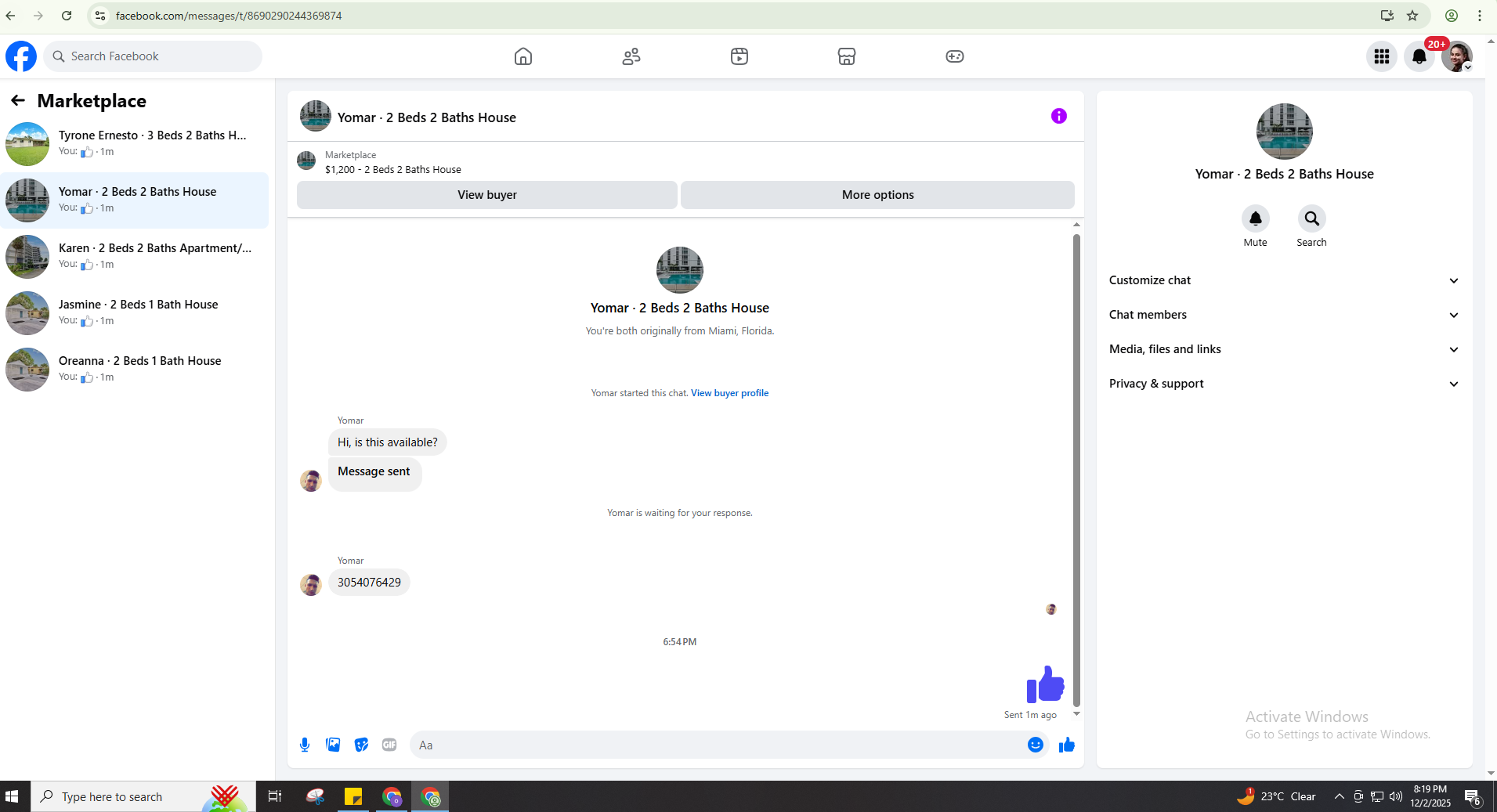Click the right panel Yomar profile picture
This screenshot has width=1497, height=812.
[x=1285, y=132]
